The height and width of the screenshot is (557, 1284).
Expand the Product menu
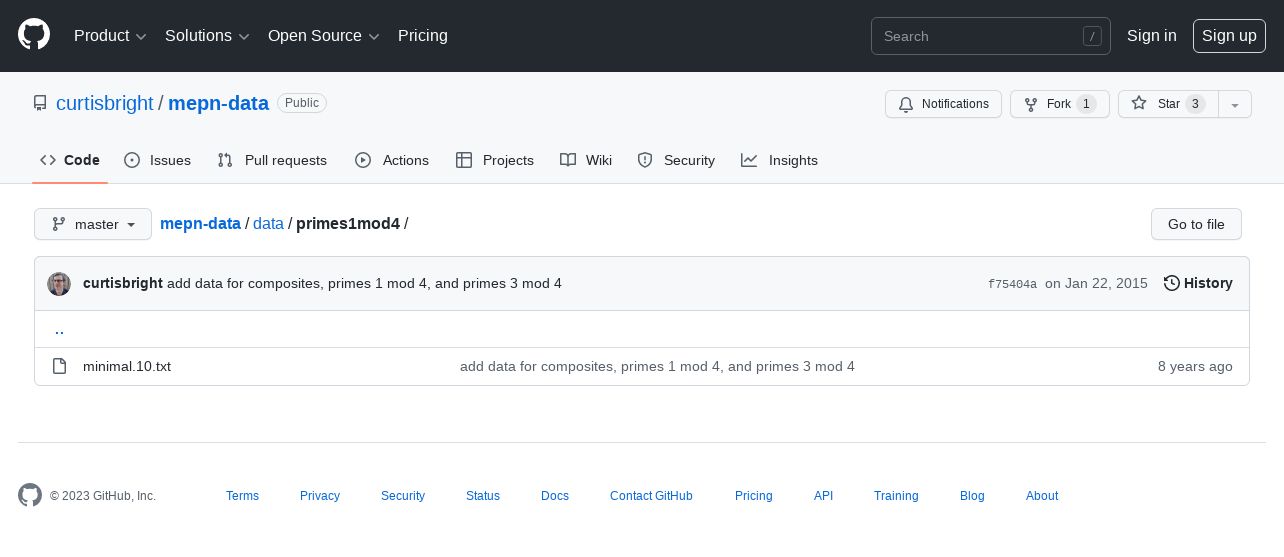tap(110, 36)
